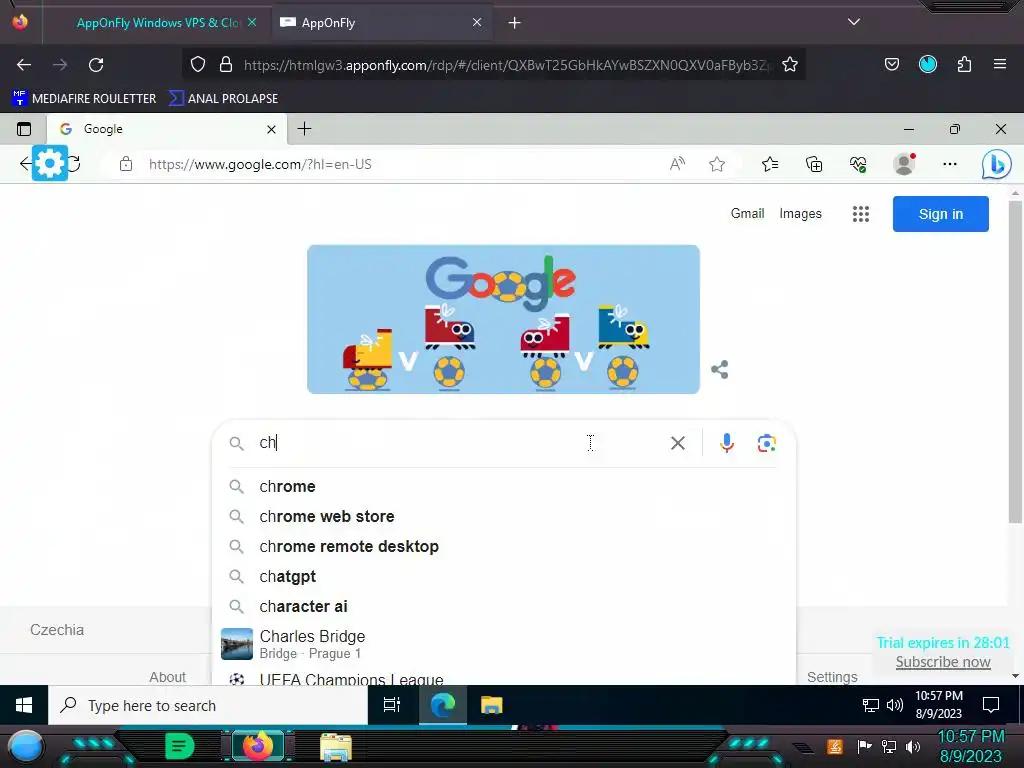Screen dimensions: 1024x768
Task: Open the Firefox account avatar icon
Action: pos(928,64)
